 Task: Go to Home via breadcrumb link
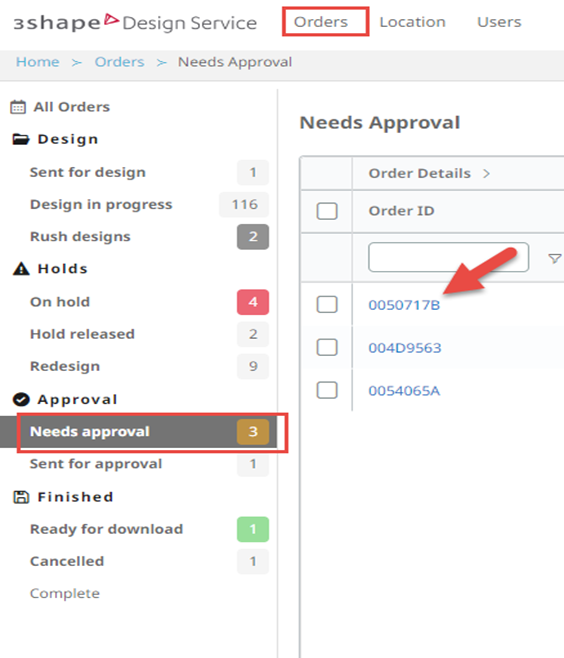pyautogui.click(x=38, y=62)
